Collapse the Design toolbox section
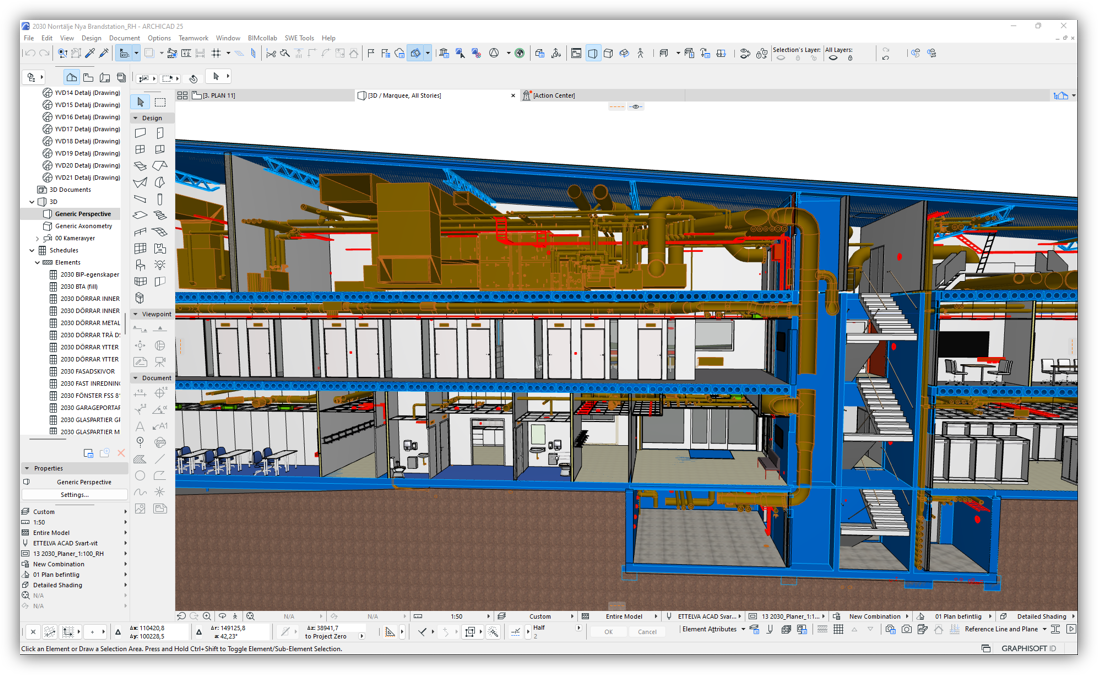Image resolution: width=1098 pixels, height=675 pixels. [x=136, y=118]
